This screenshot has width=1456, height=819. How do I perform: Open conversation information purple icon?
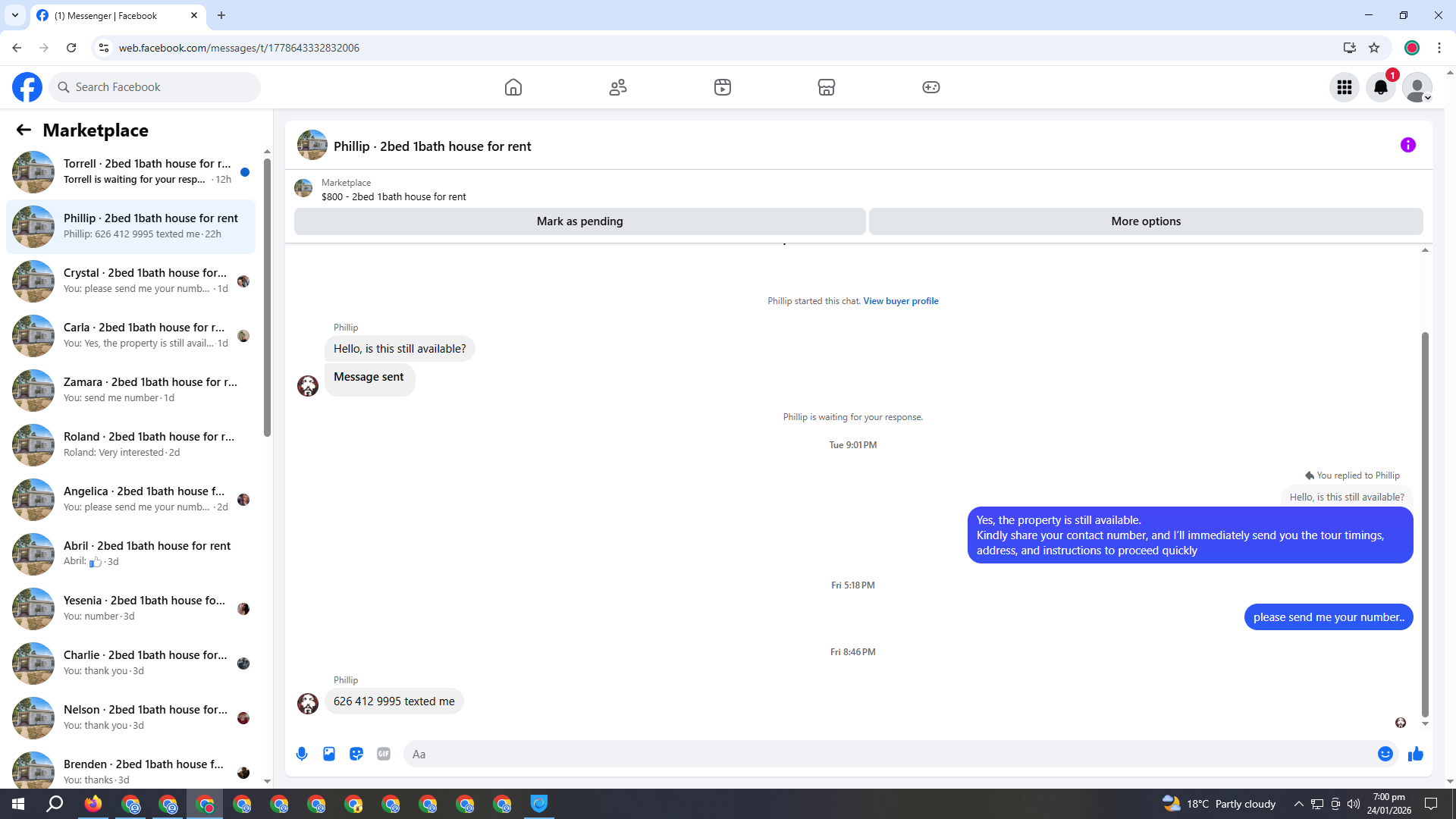point(1407,145)
